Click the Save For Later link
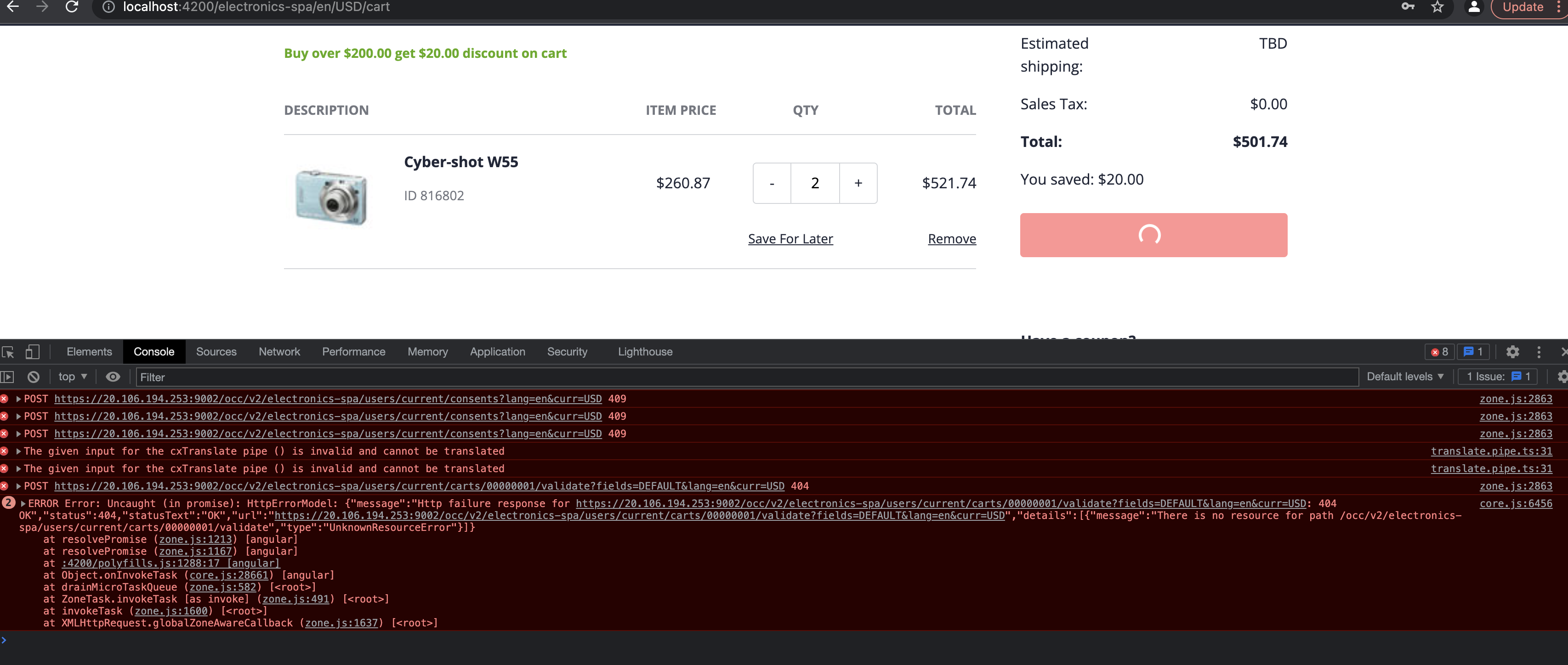The image size is (1568, 665). point(790,238)
